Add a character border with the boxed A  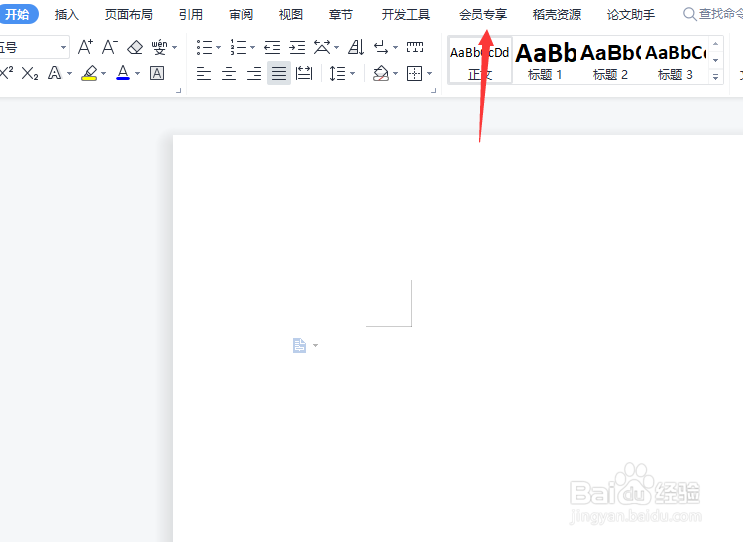coord(157,73)
